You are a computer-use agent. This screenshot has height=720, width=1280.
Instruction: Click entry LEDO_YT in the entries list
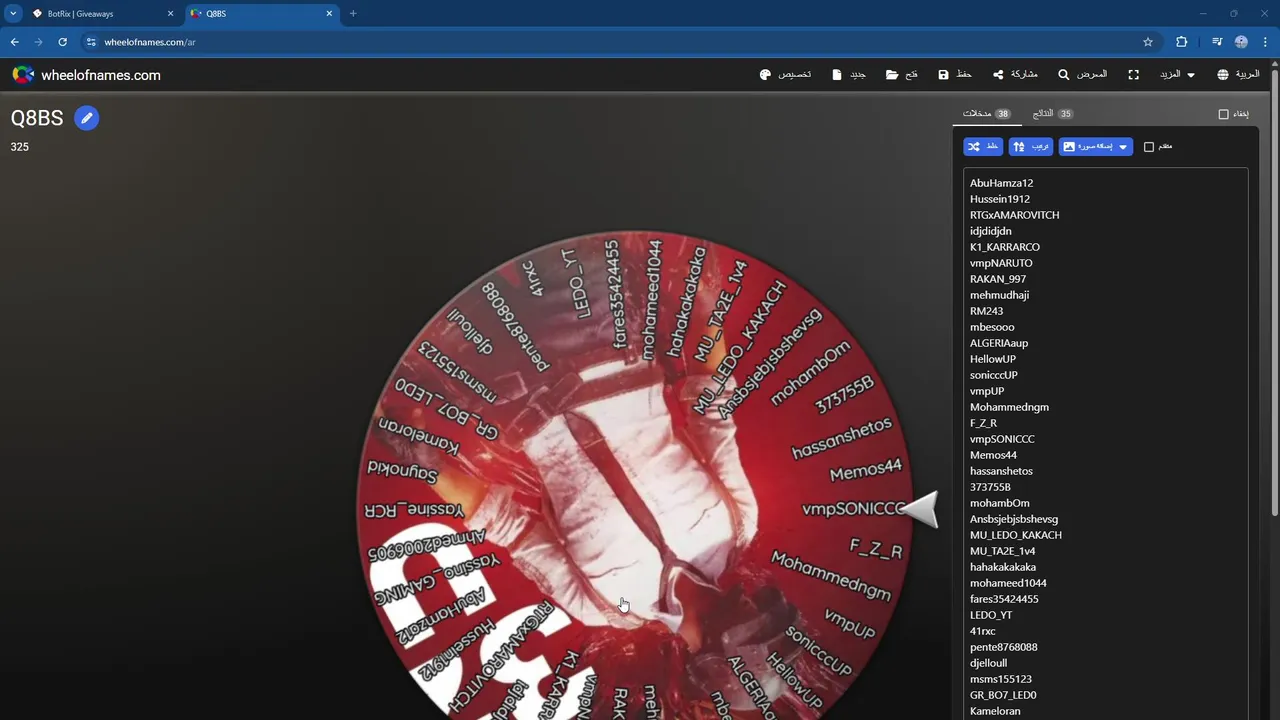991,615
